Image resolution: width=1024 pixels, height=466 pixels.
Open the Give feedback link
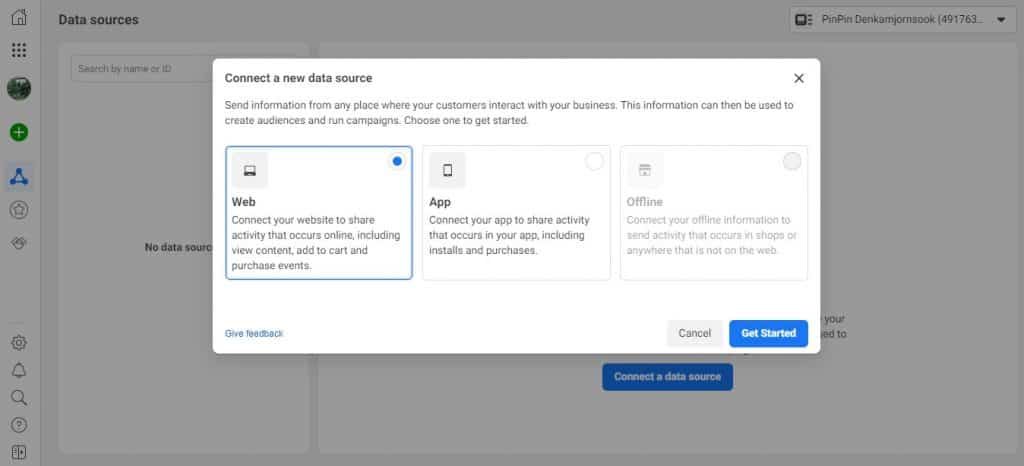(x=254, y=333)
